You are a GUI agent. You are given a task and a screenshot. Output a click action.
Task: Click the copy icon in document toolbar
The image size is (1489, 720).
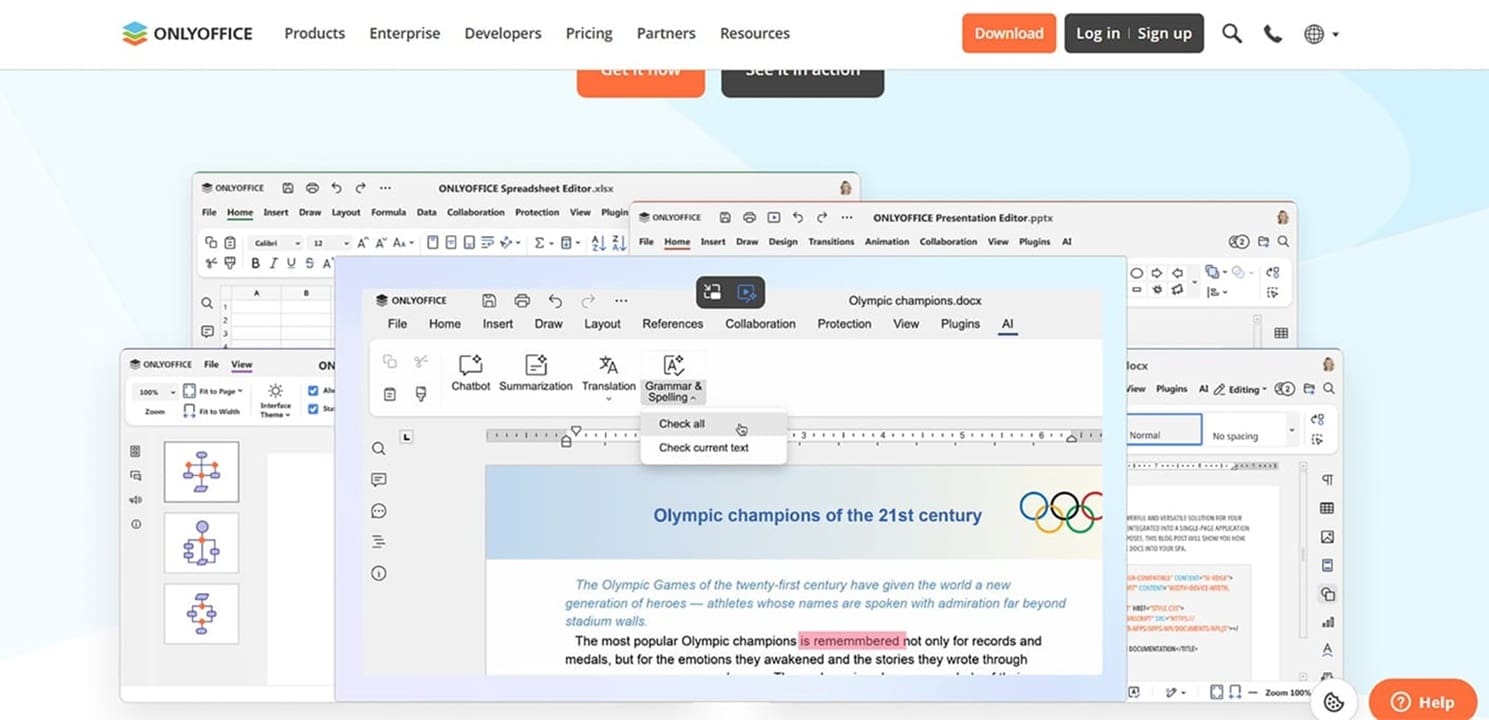390,361
